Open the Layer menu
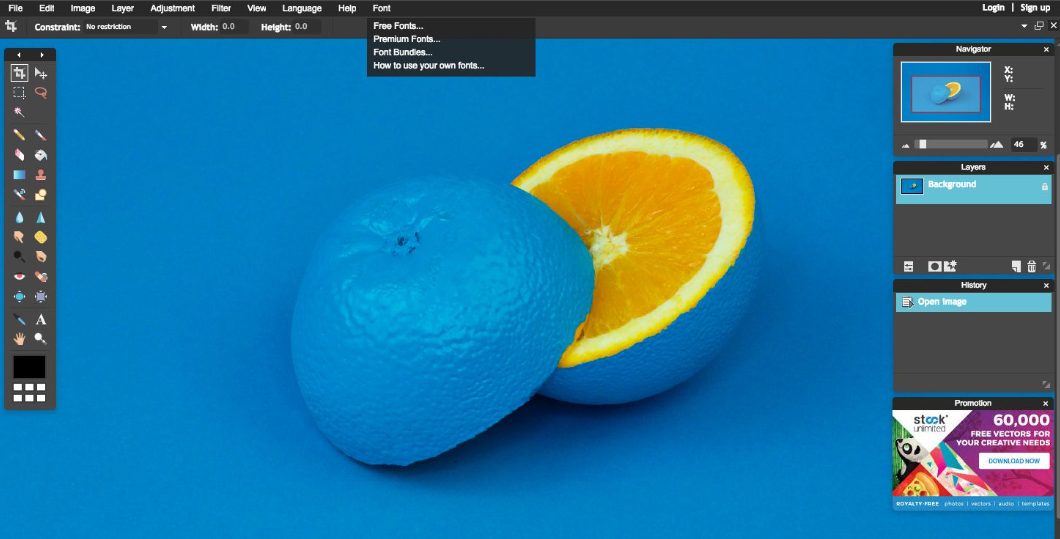 pyautogui.click(x=123, y=8)
